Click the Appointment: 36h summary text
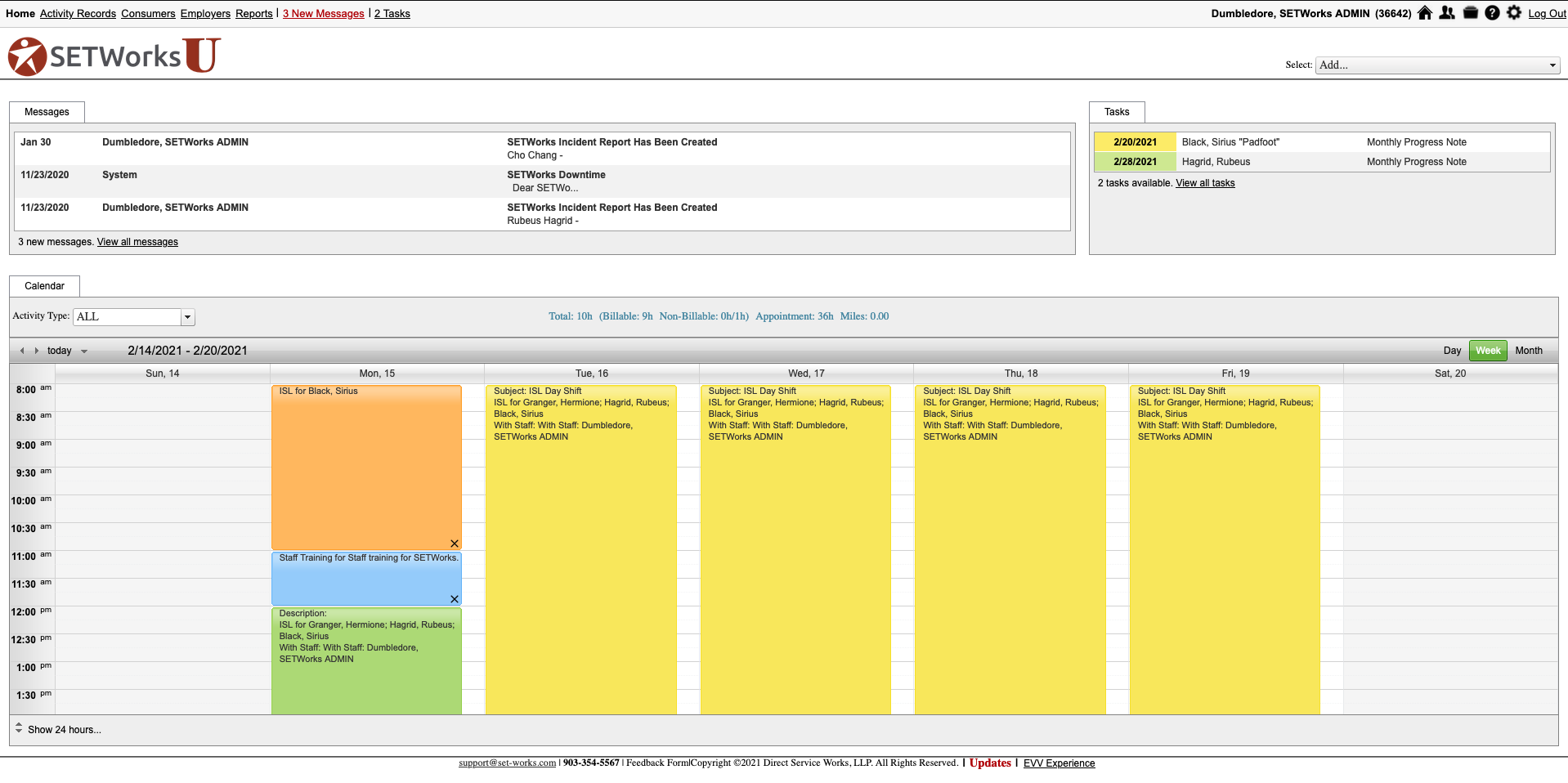Viewport: 1568px width, 783px height. (795, 316)
